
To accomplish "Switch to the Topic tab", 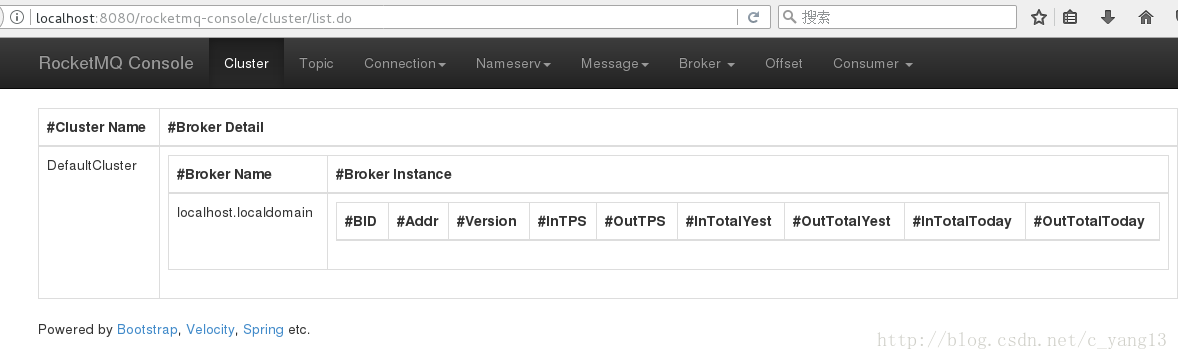I will pos(316,64).
